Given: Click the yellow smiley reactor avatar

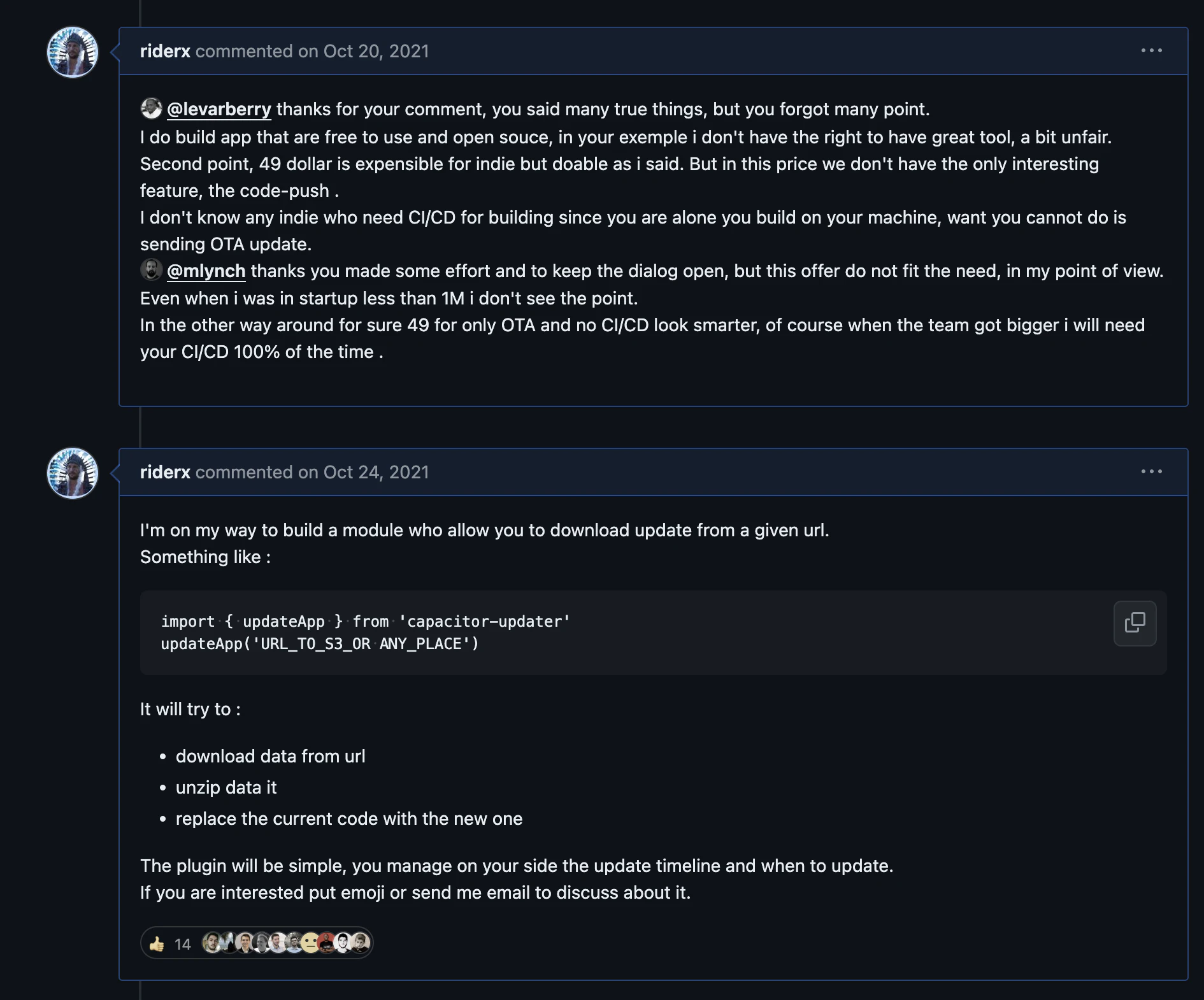Looking at the screenshot, I should click(x=310, y=943).
